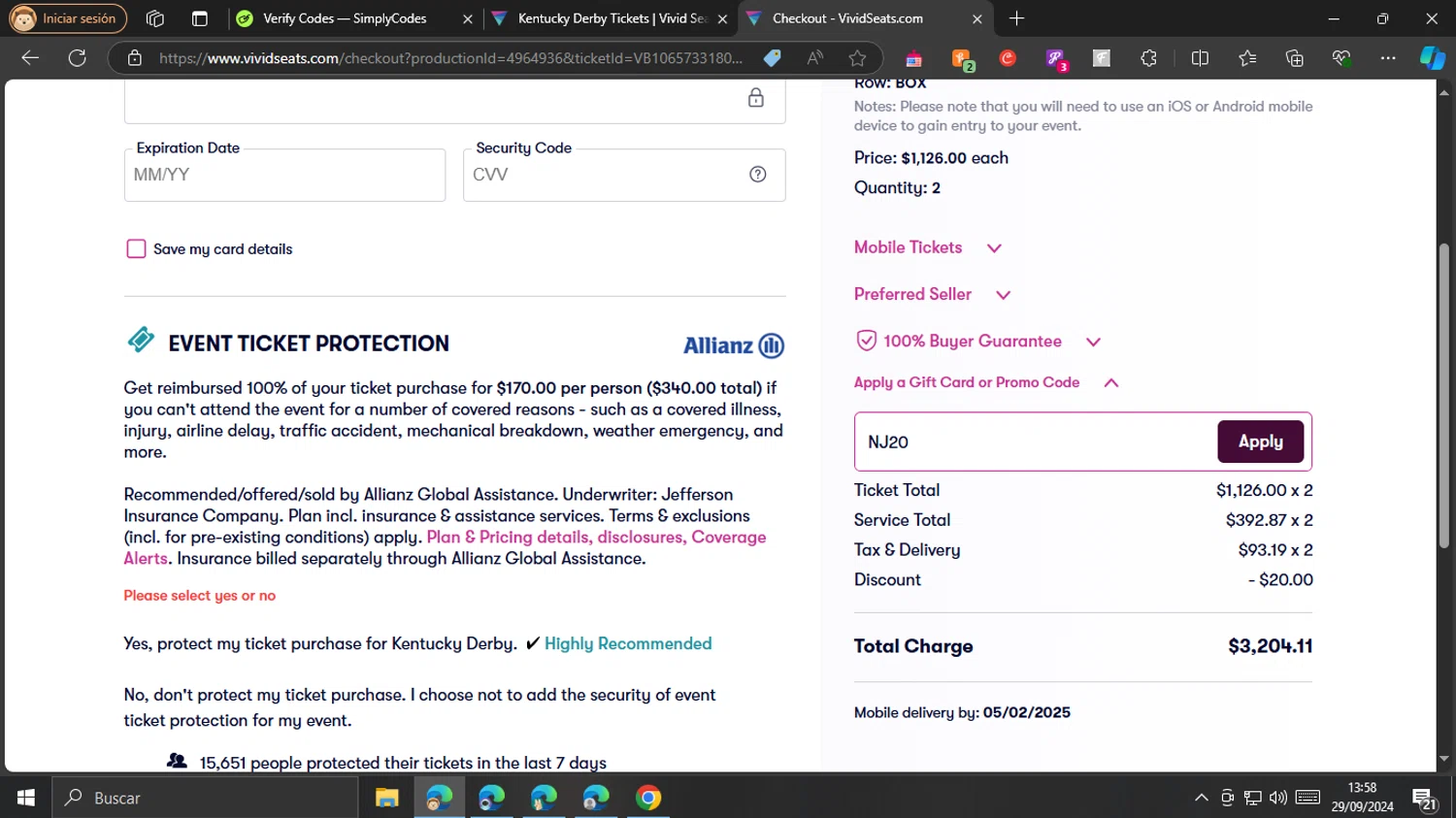
Task: Click the Expiration Date MM/YY field
Action: tap(284, 176)
